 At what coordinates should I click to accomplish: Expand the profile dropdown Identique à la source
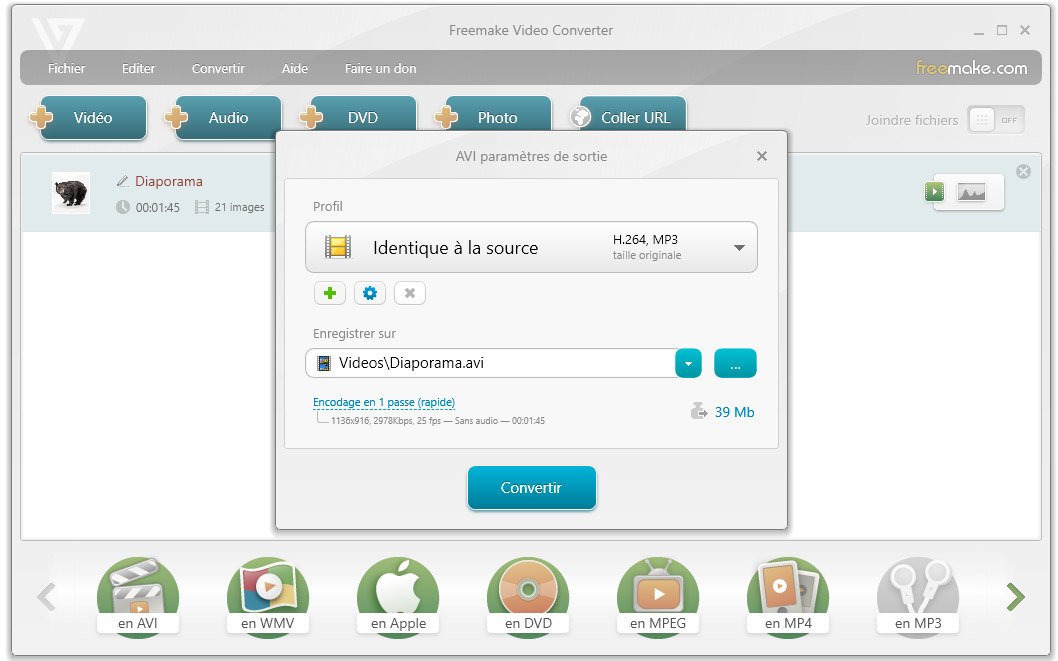pos(531,247)
